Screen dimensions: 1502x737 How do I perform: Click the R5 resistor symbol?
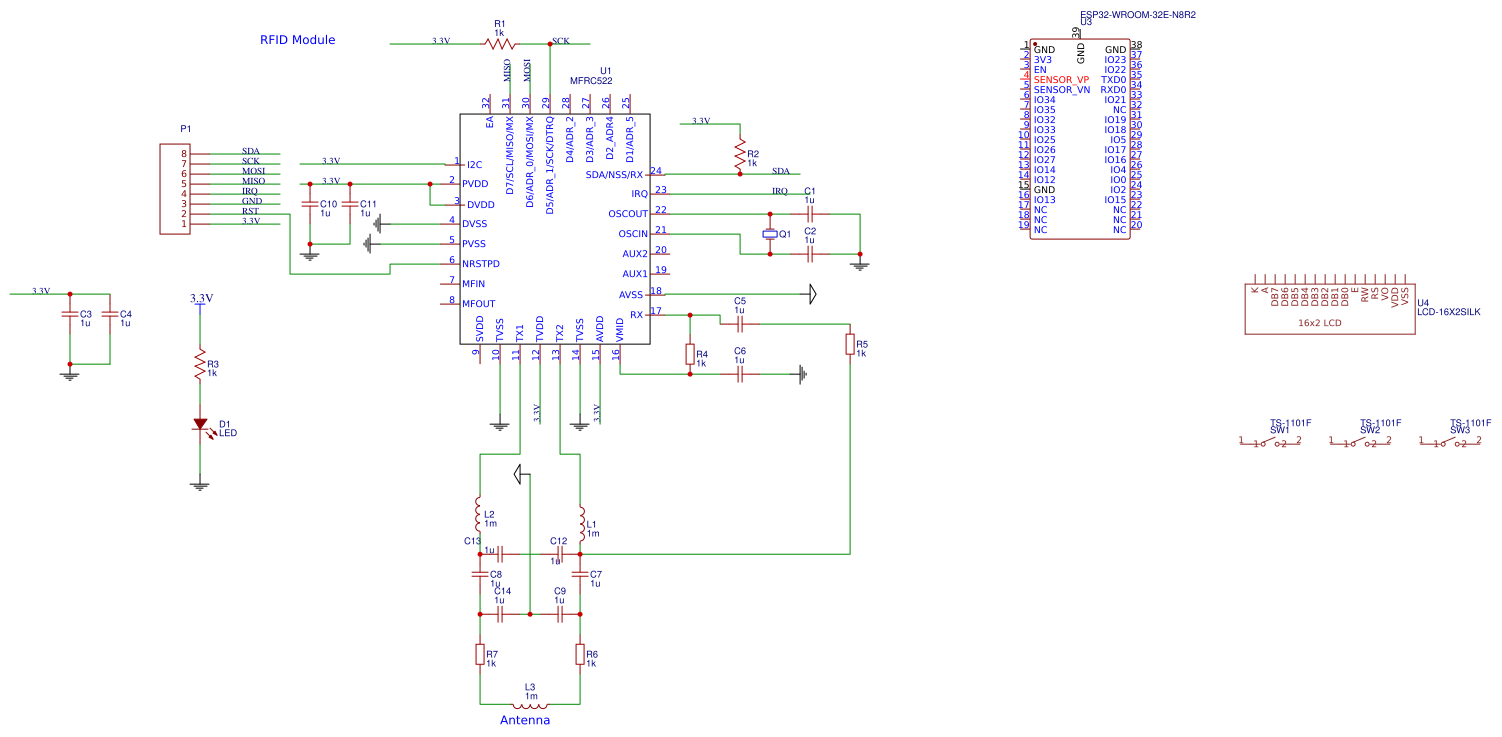coord(850,344)
